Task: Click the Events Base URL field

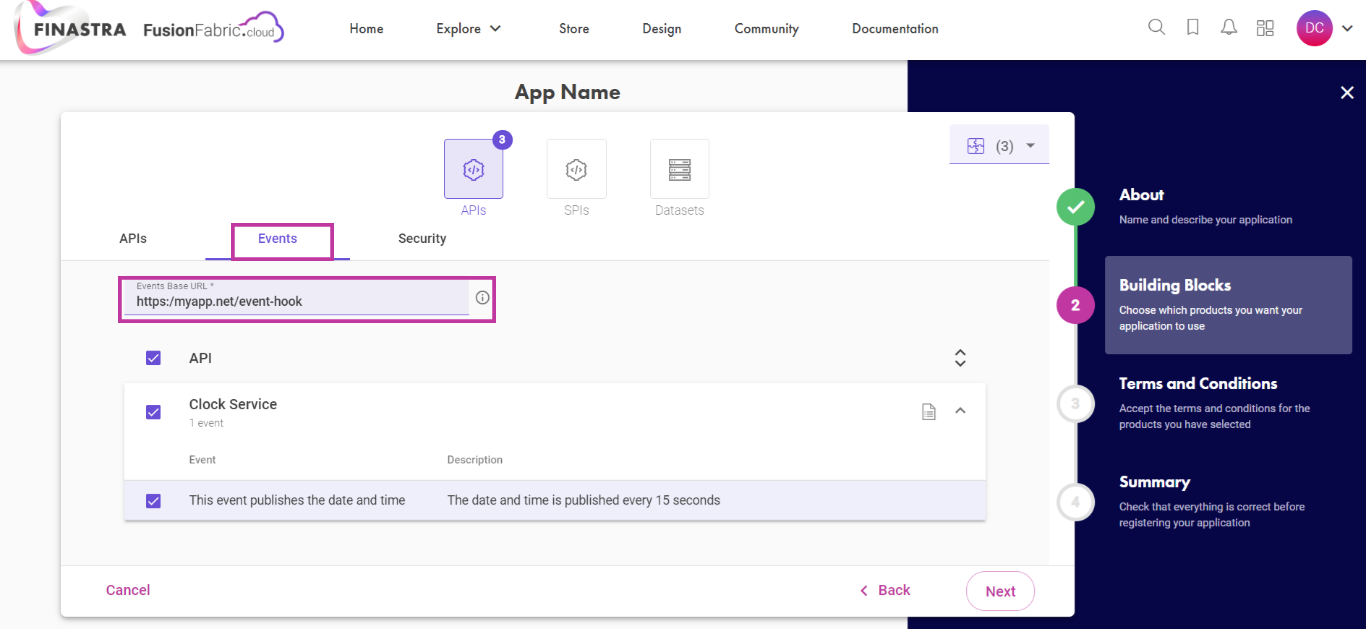Action: coord(296,297)
